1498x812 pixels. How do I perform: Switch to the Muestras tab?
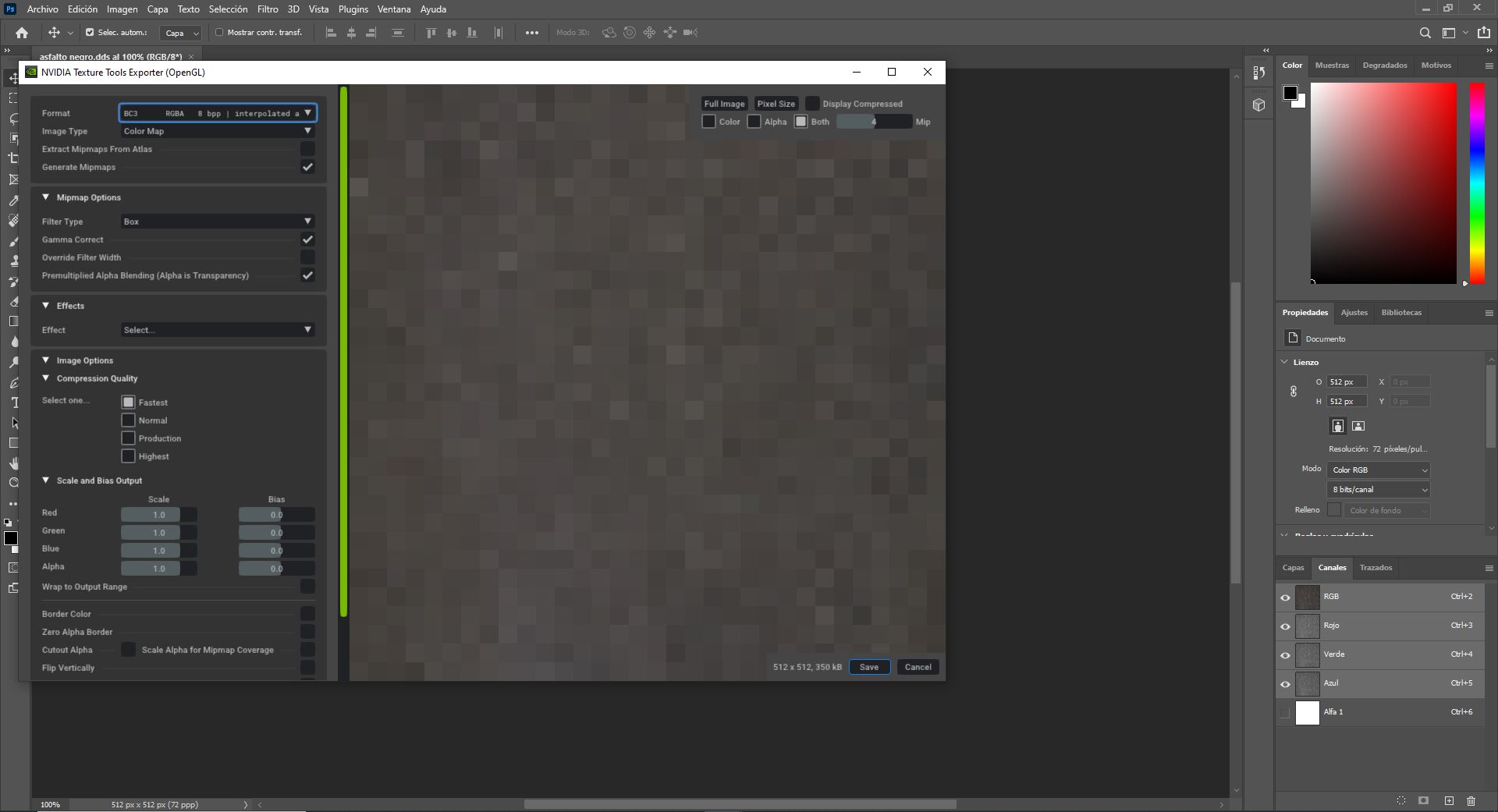[x=1332, y=66]
